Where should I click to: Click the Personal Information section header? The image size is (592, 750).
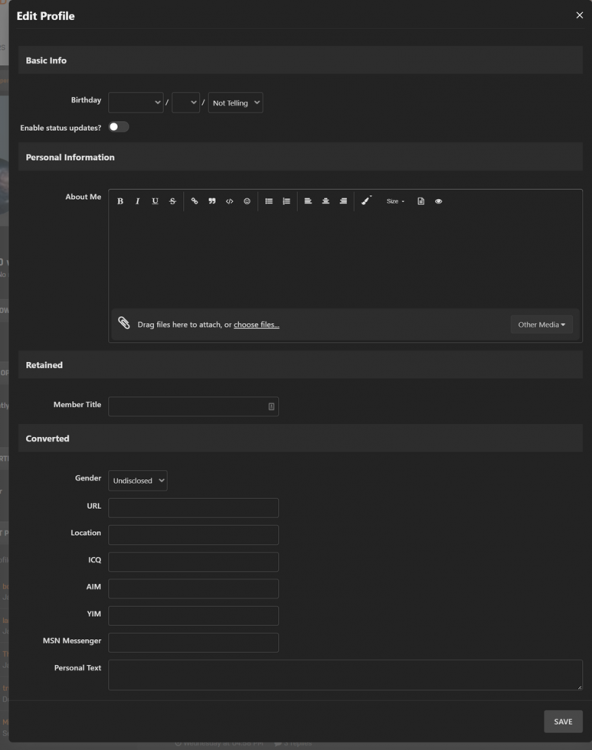coord(300,157)
